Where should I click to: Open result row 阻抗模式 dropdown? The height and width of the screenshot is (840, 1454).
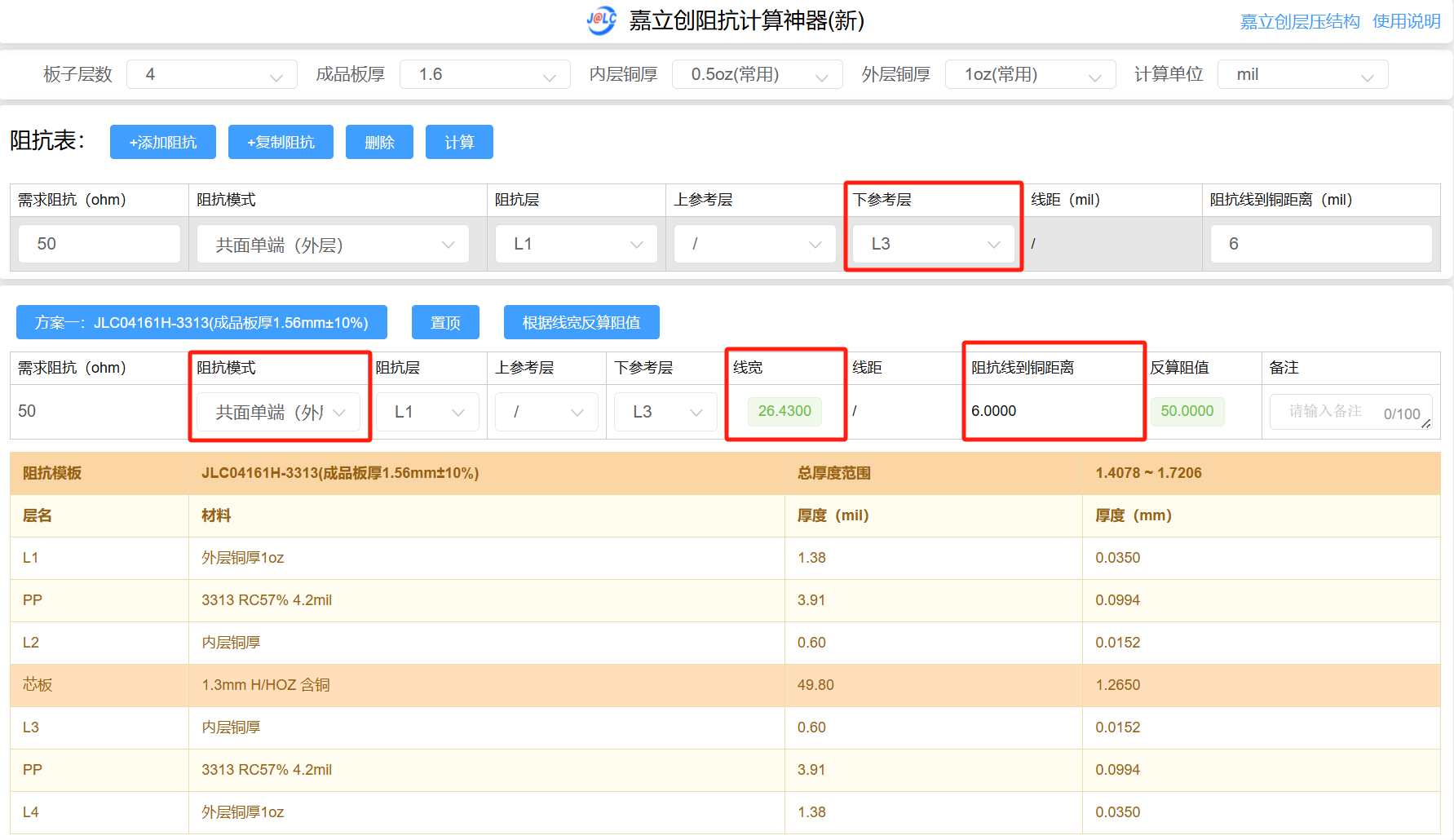278,412
